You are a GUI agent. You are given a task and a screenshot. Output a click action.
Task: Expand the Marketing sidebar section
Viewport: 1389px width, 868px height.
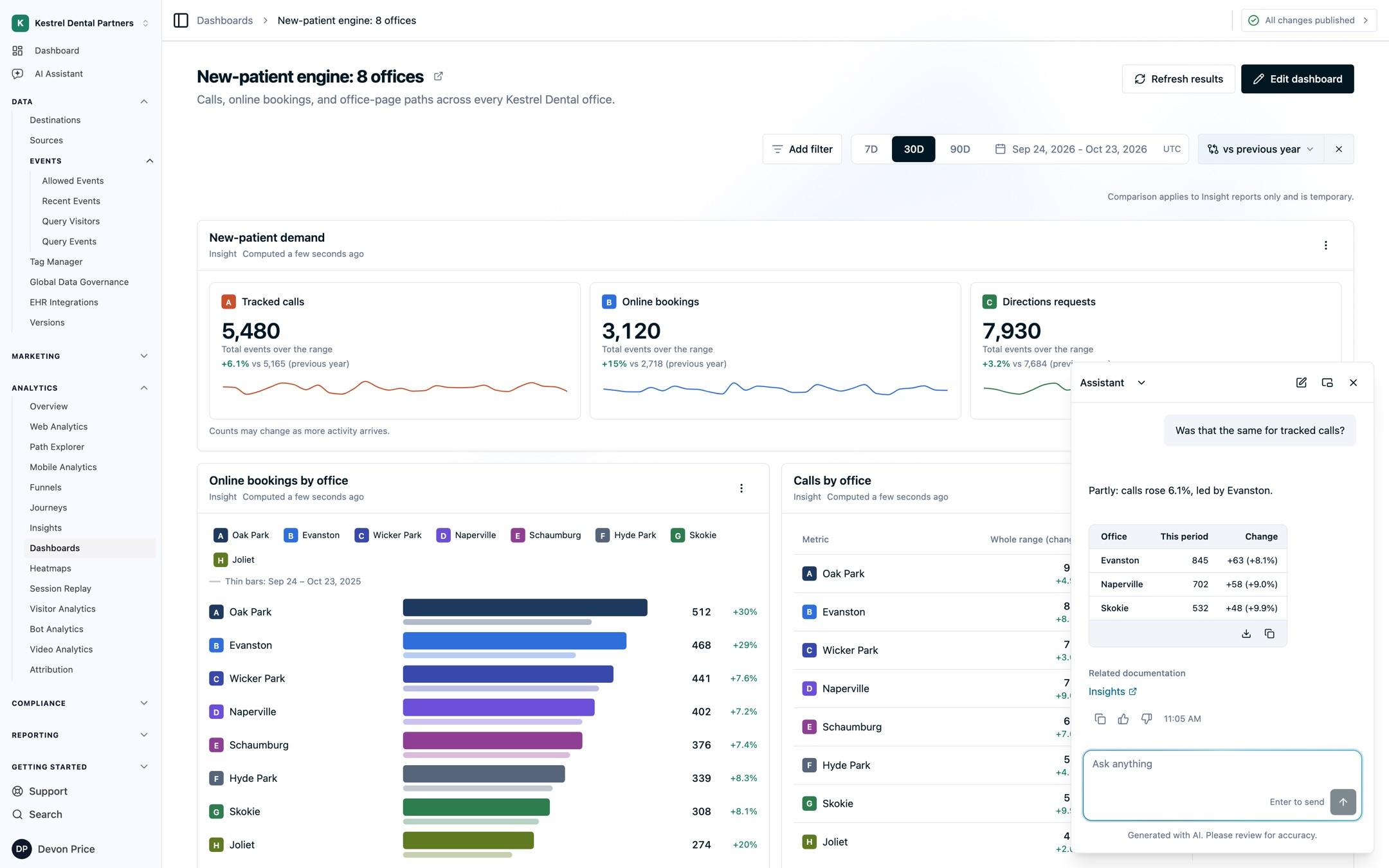(80, 356)
